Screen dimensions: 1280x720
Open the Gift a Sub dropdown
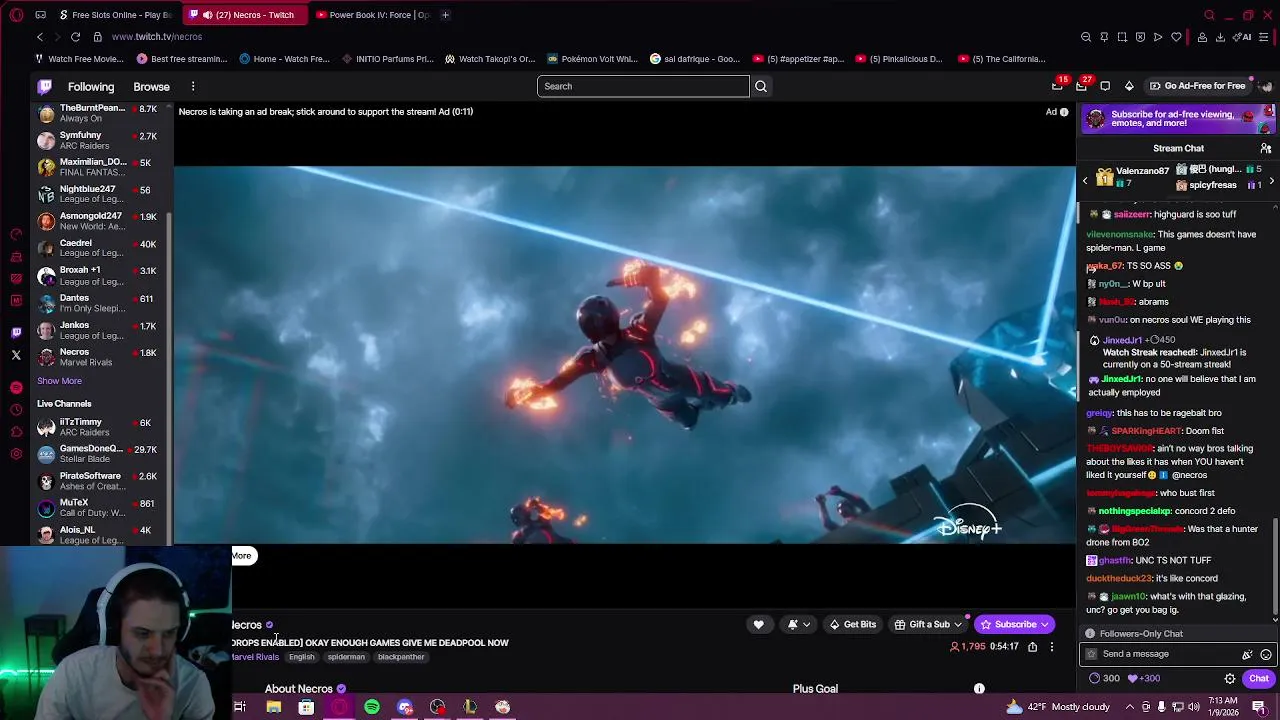pos(928,625)
